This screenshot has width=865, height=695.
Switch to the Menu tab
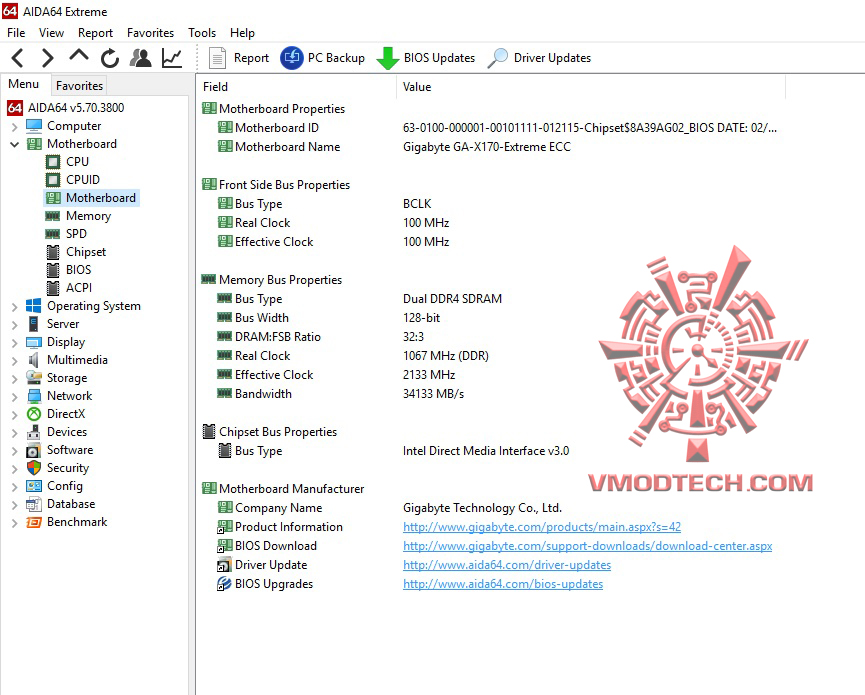point(24,84)
